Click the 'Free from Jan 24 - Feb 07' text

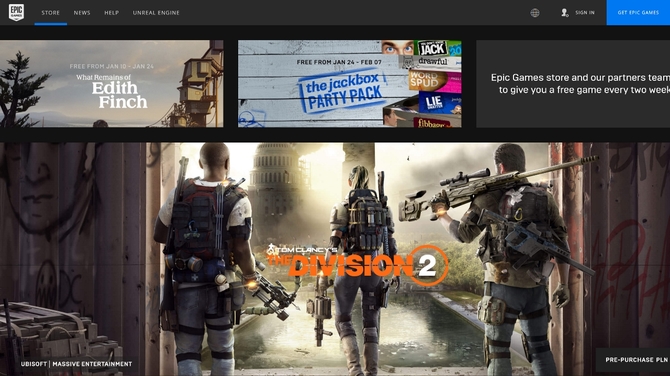(339, 62)
